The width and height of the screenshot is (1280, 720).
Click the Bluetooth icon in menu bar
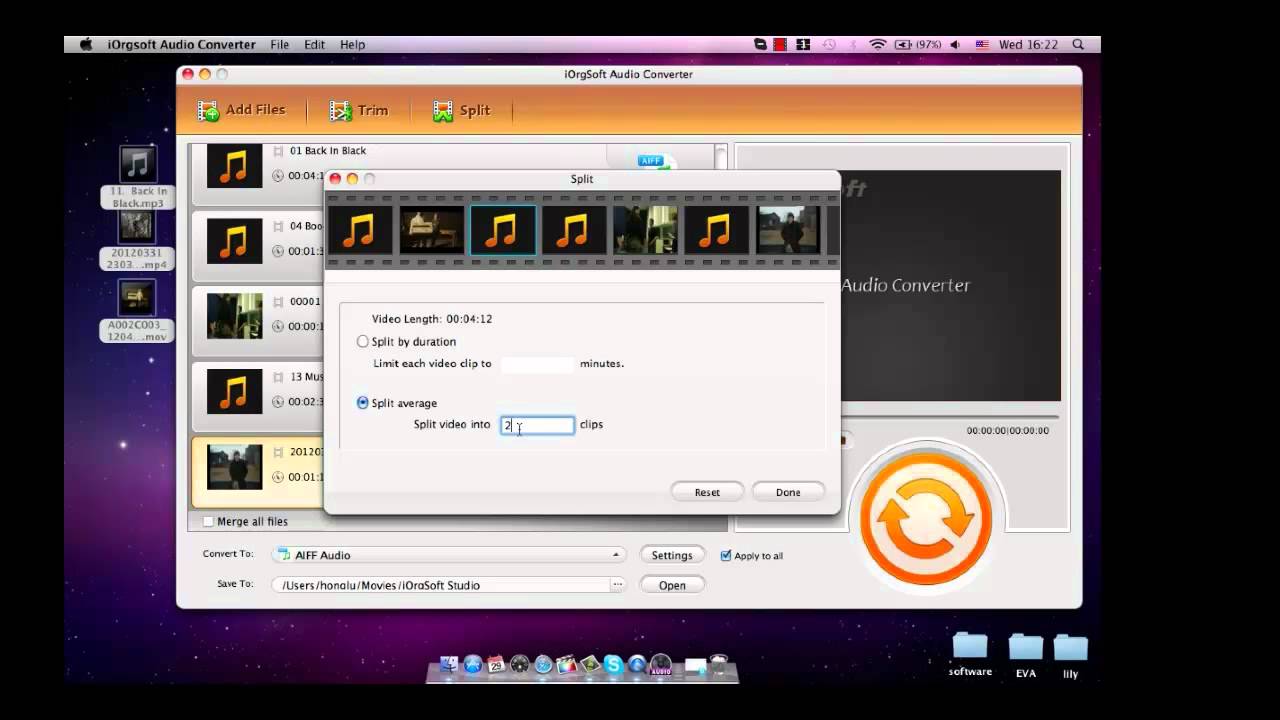[x=853, y=45]
